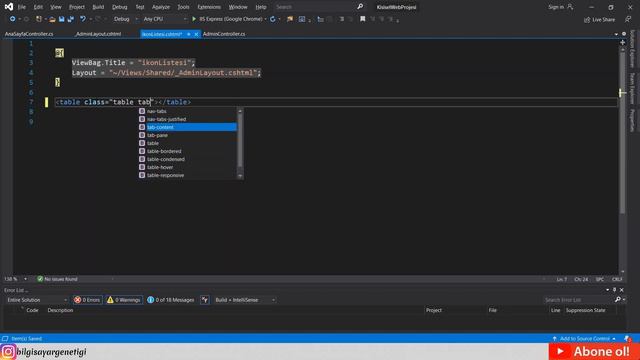Screen dimensions: 640x360
Task: Open the Entire Solution scope dropdown
Action: pos(36,300)
